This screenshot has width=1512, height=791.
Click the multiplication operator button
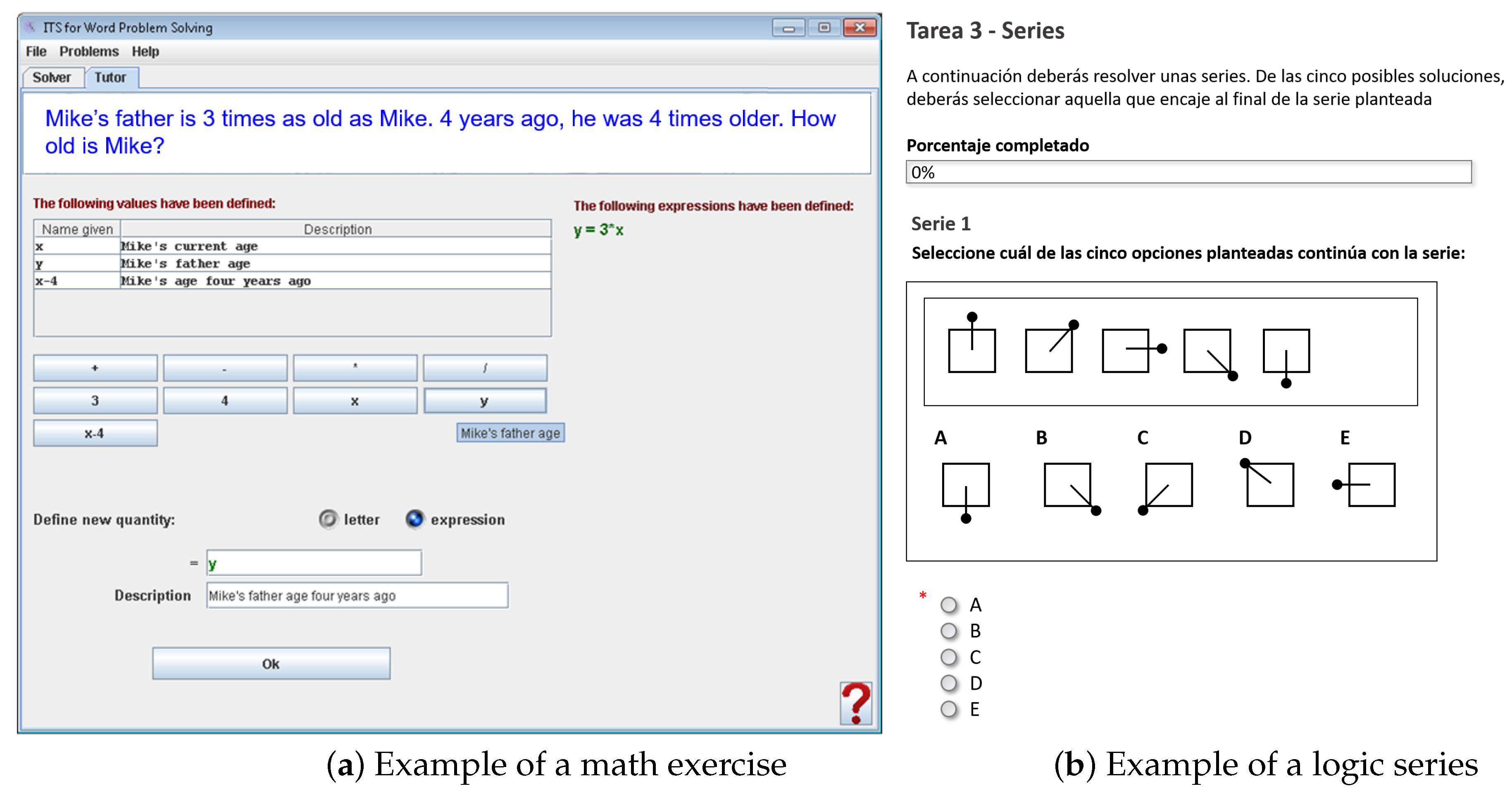355,368
